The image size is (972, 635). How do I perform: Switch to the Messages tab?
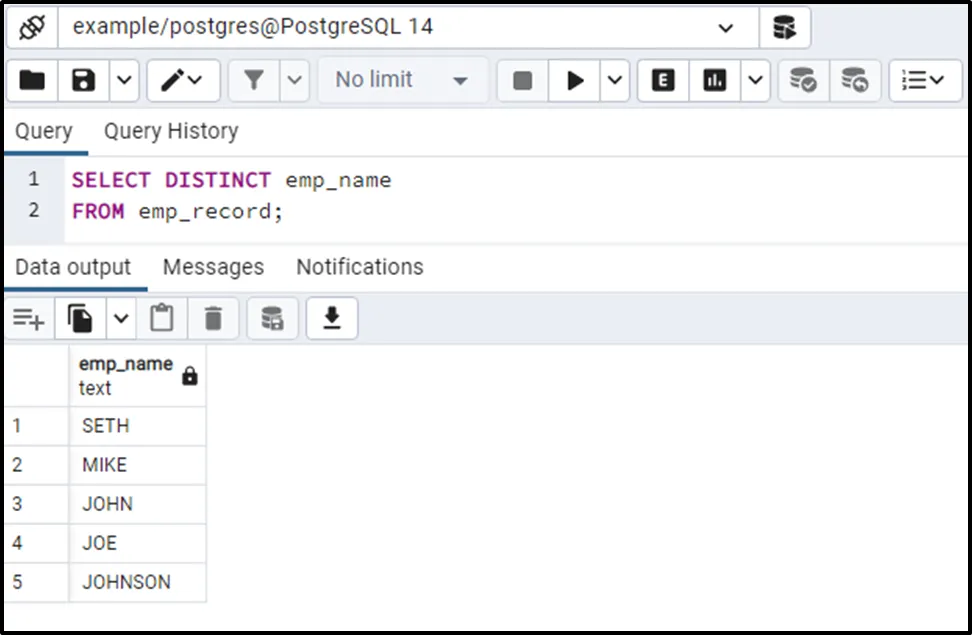coord(213,267)
